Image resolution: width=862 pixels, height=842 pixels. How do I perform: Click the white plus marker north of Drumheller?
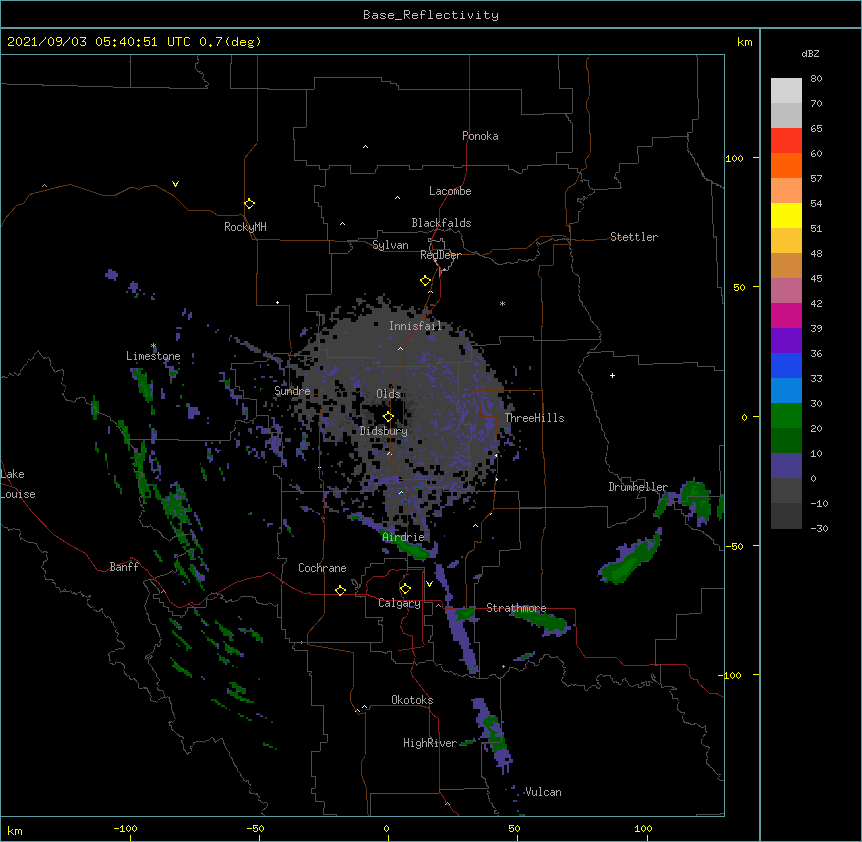coord(612,375)
